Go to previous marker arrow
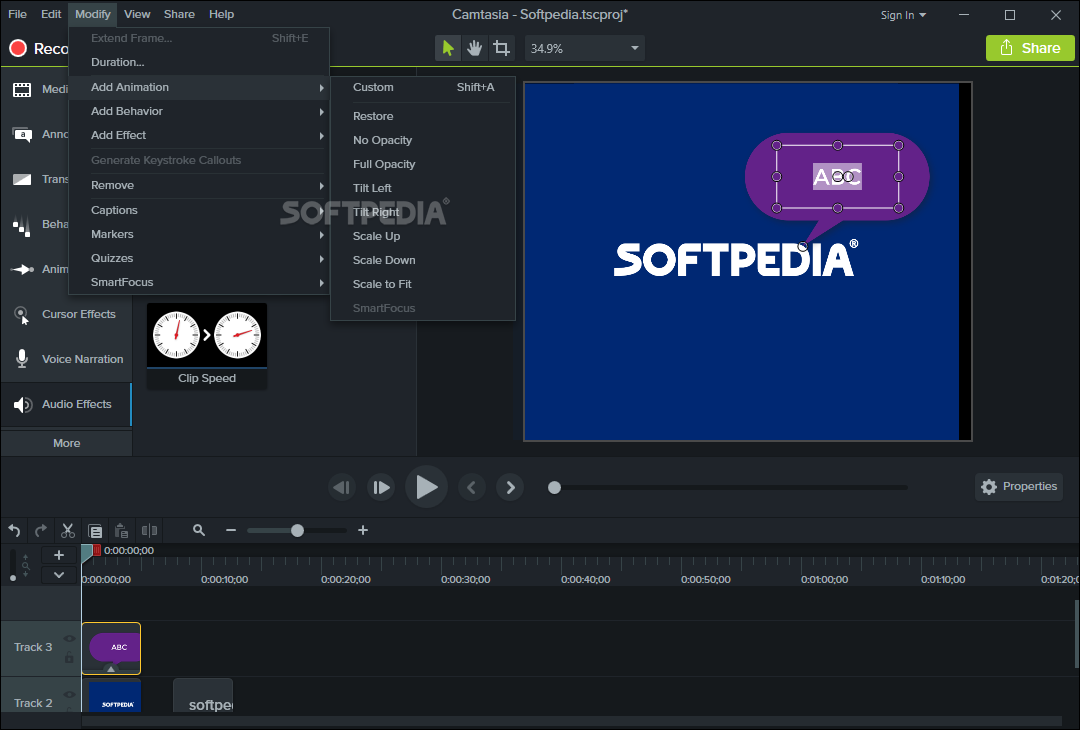This screenshot has height=730, width=1080. point(472,488)
